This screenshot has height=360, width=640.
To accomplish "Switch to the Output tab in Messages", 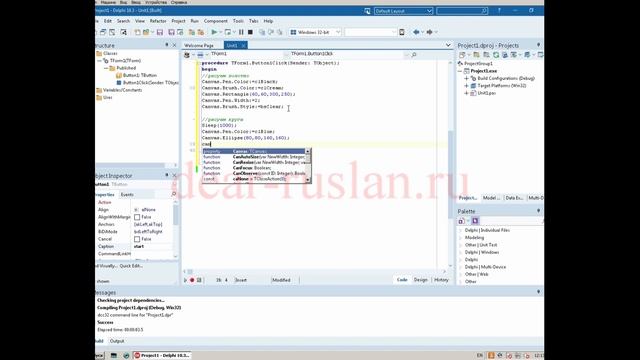I will [x=117, y=341].
